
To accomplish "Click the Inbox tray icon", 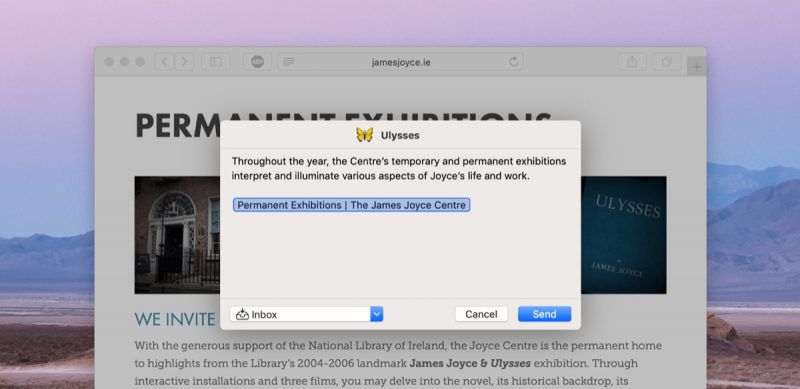I will tap(242, 314).
